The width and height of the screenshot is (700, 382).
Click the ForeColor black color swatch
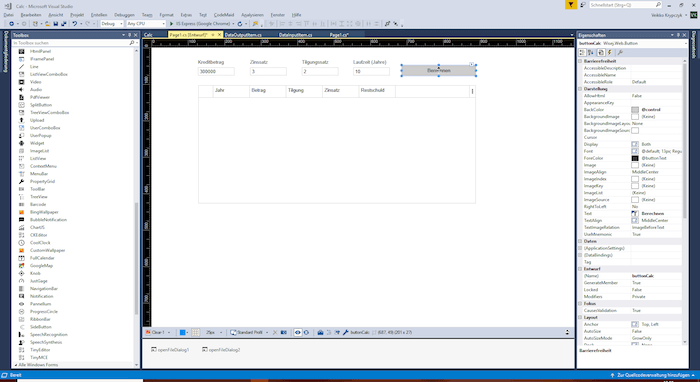(635, 158)
